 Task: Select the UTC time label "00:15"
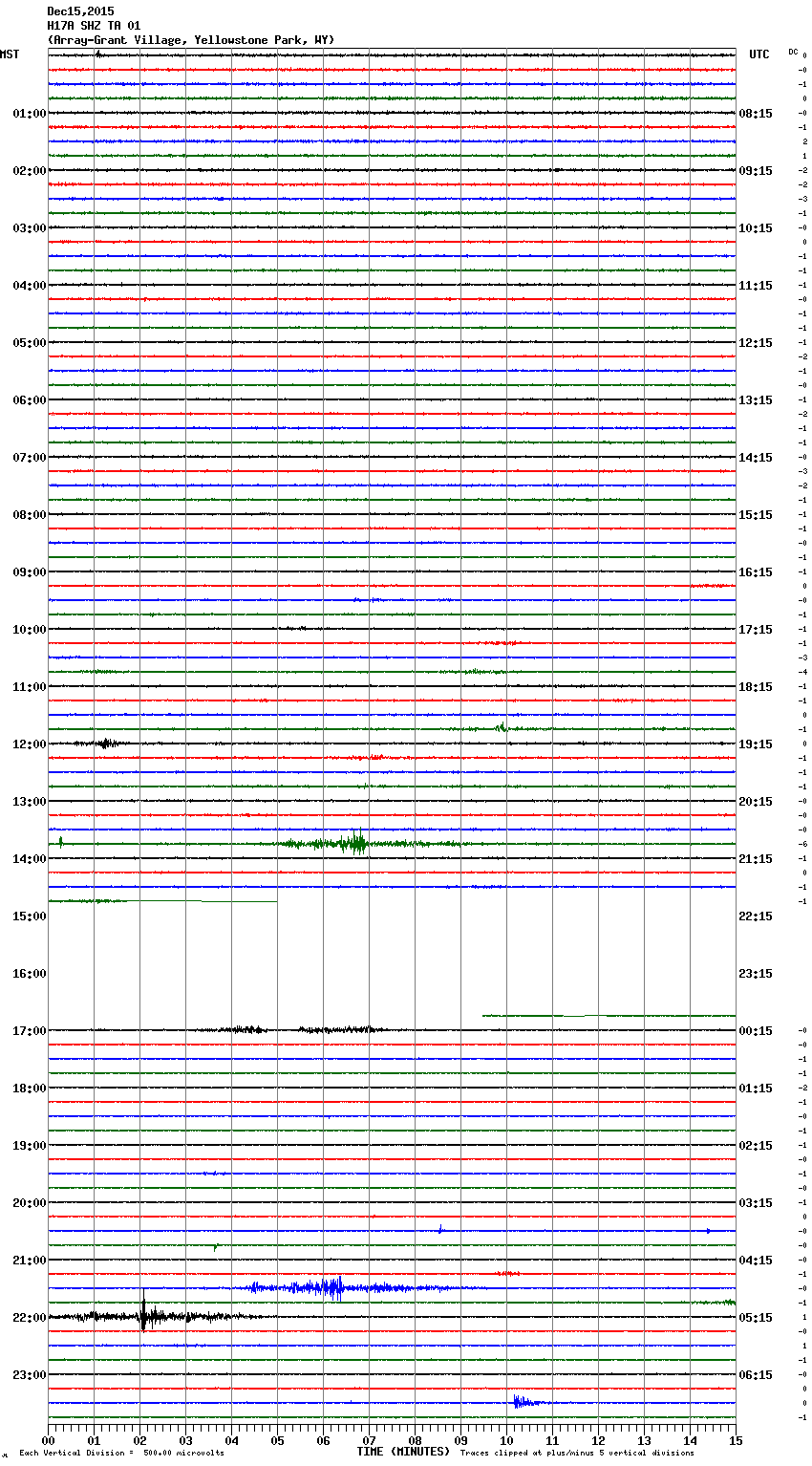(756, 1031)
